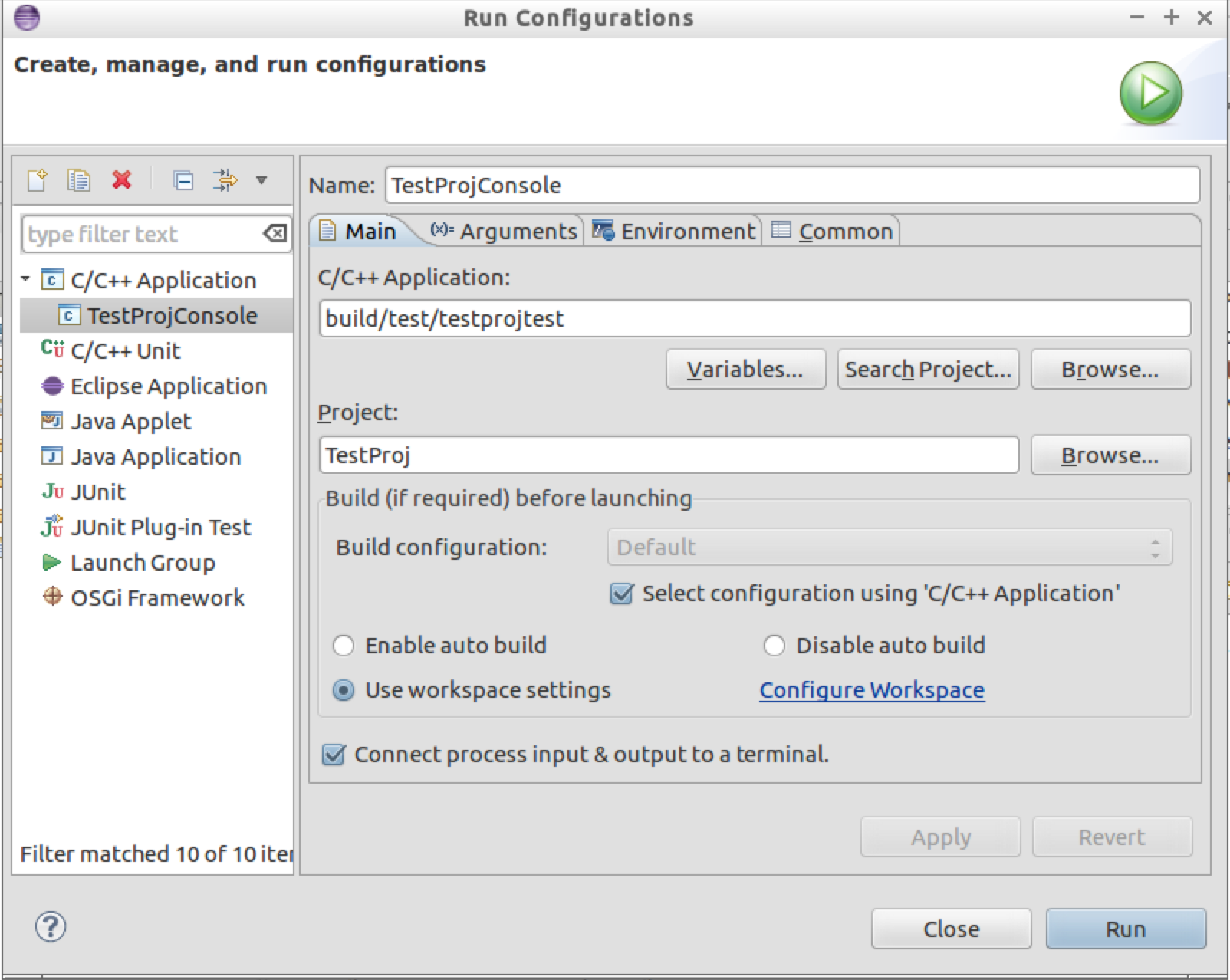Click the Search Project... button

928,370
